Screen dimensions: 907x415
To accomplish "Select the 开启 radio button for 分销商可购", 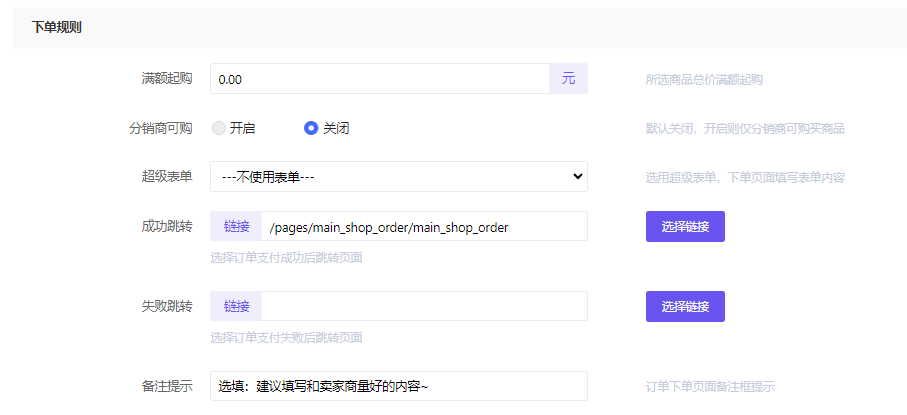I will click(x=218, y=128).
